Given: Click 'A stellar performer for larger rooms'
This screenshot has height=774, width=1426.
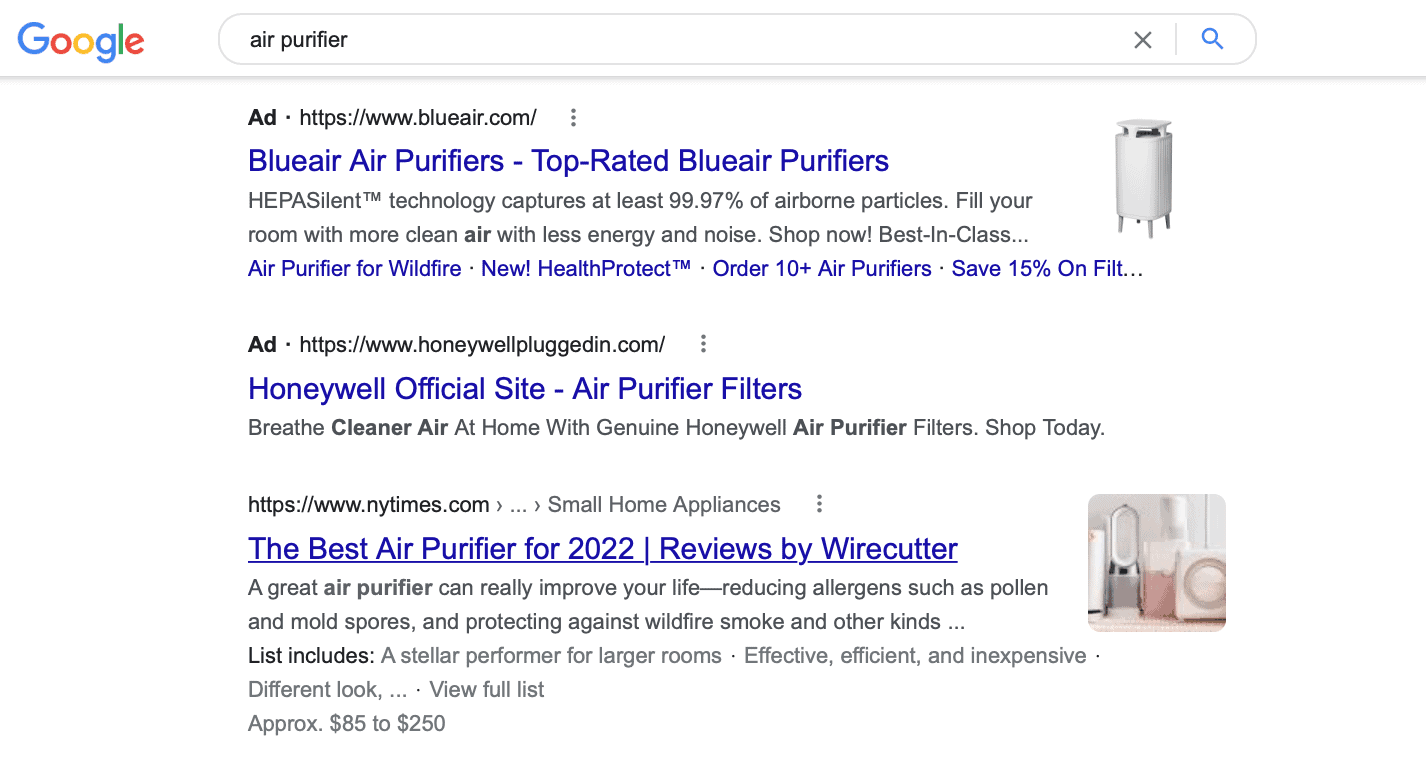Looking at the screenshot, I should click(x=551, y=656).
